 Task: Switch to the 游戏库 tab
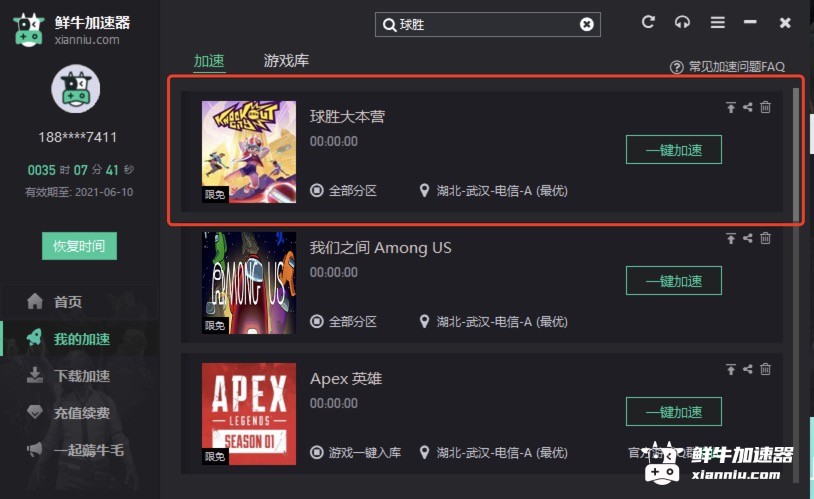(x=286, y=61)
